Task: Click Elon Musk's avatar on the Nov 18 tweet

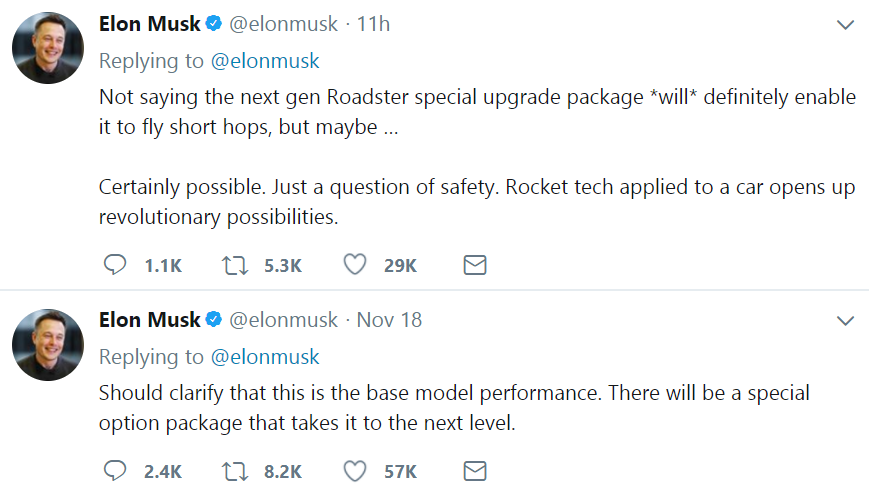Action: [47, 345]
